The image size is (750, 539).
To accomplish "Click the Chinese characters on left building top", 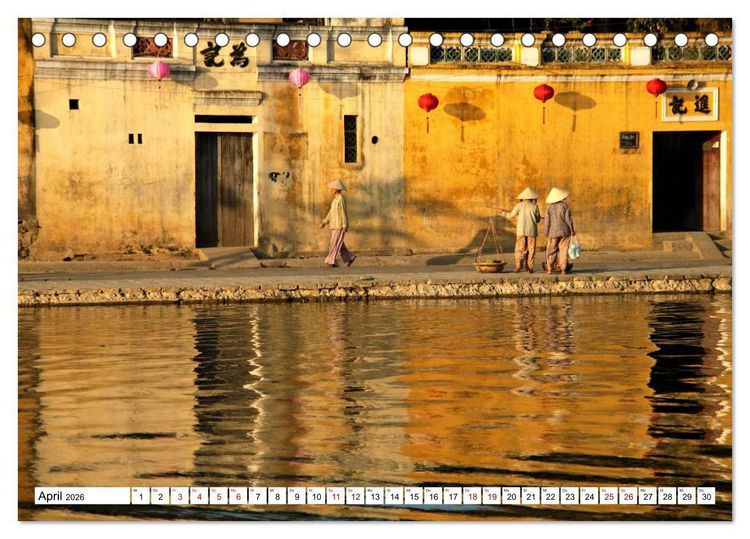I will pyautogui.click(x=225, y=55).
